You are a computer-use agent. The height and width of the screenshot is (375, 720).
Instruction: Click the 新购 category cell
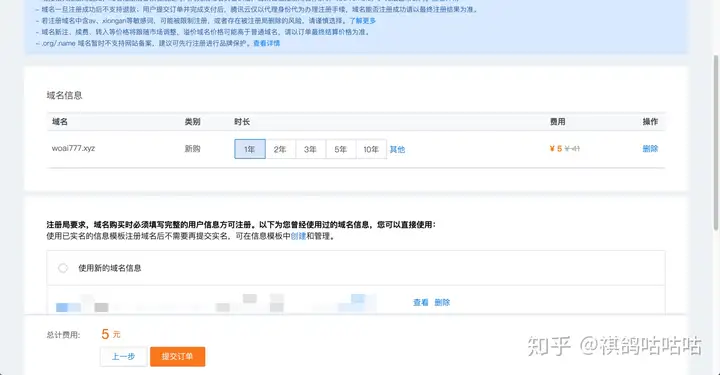192,149
